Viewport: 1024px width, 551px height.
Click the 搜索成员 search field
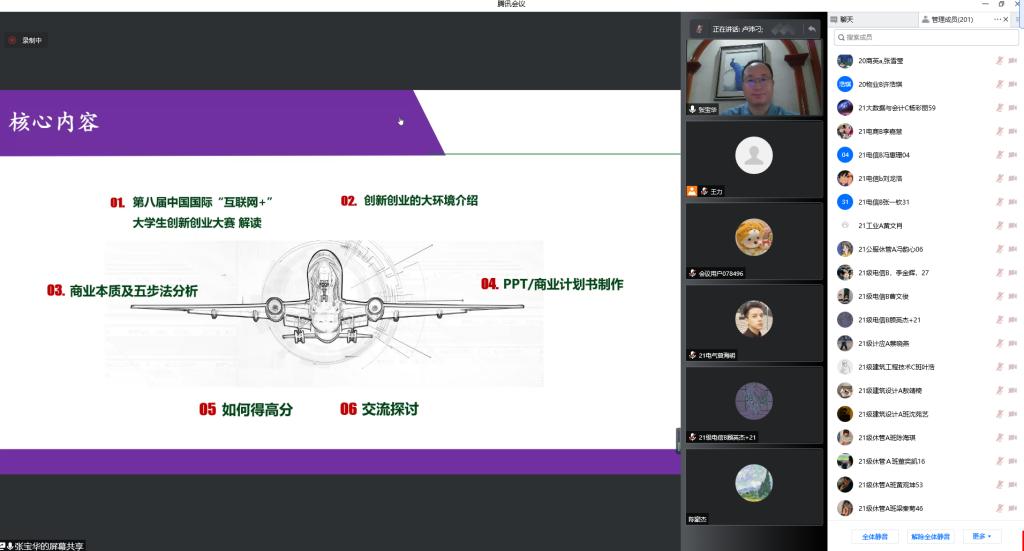925,37
